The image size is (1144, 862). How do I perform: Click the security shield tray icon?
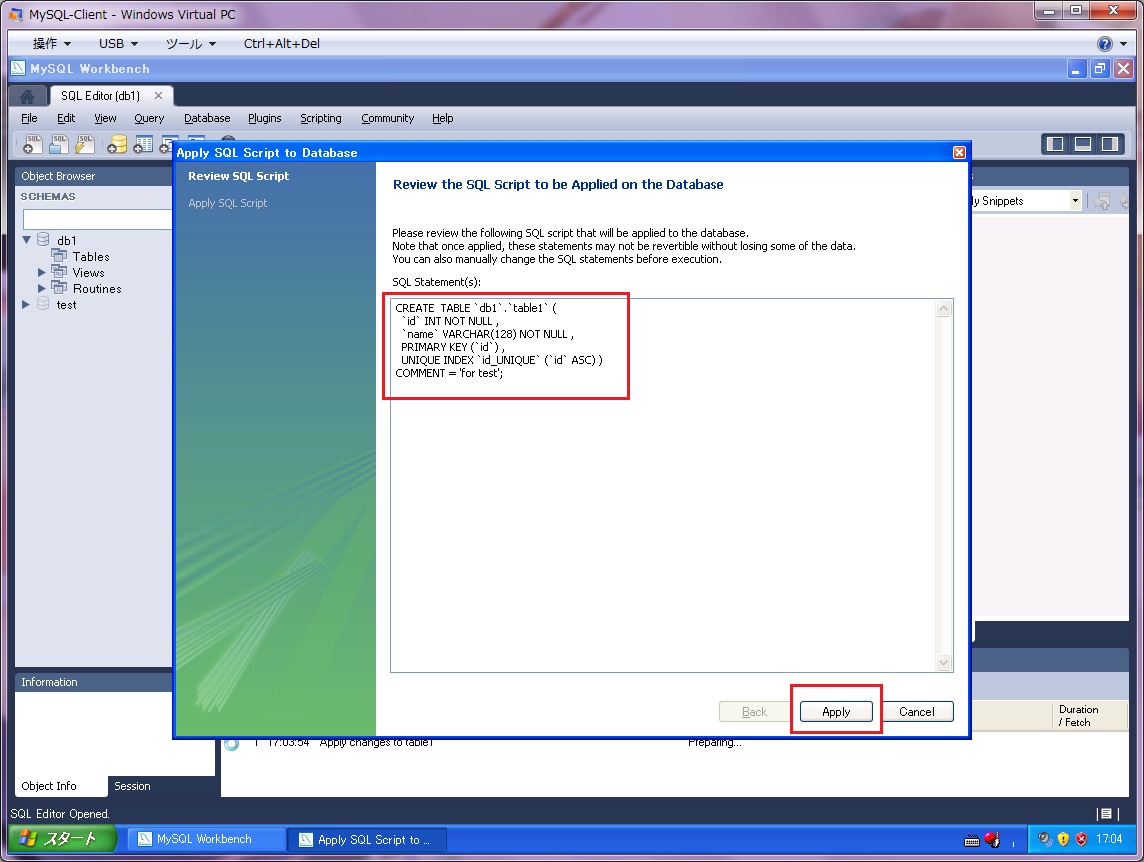pyautogui.click(x=1062, y=839)
